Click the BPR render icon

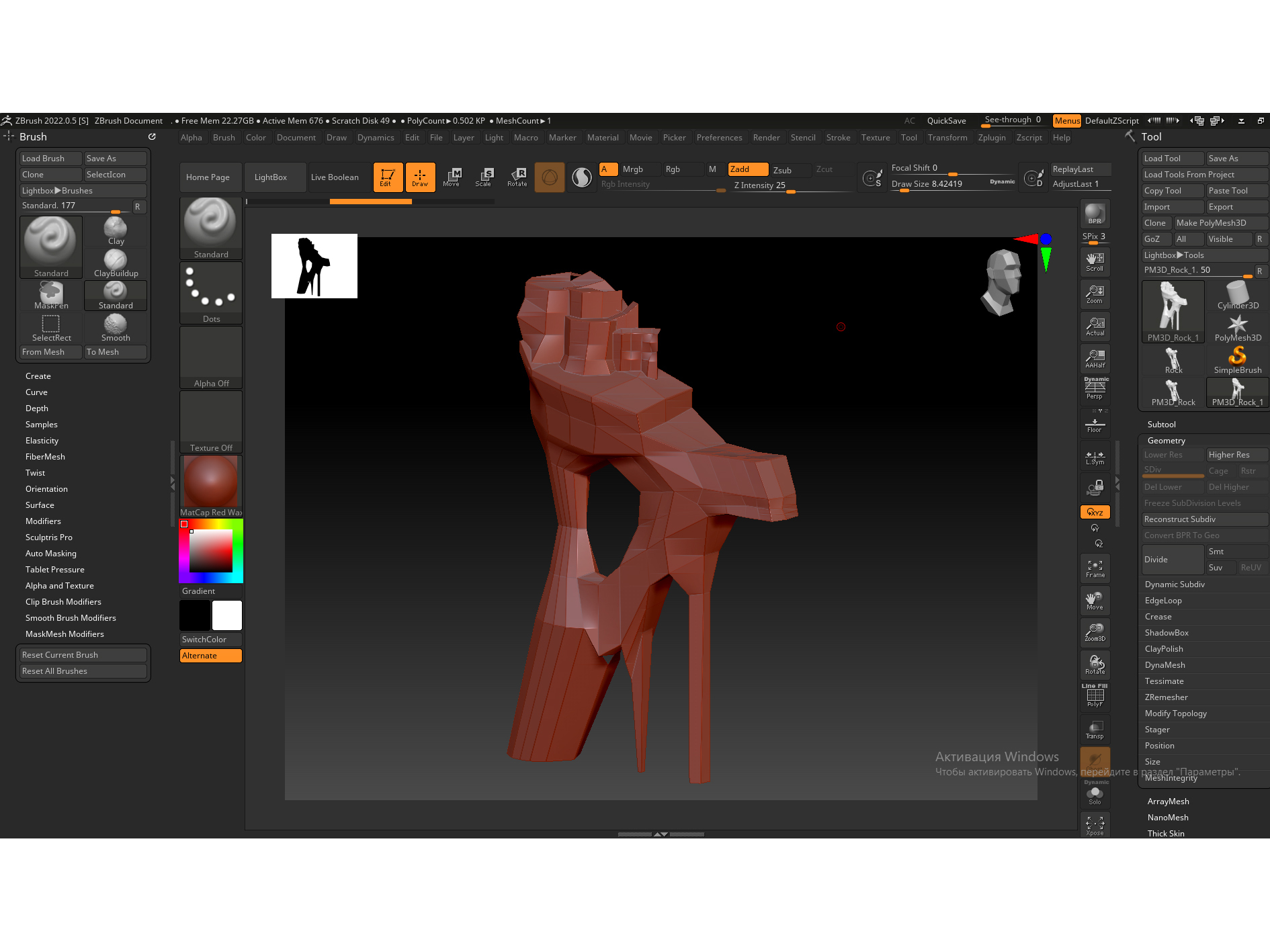click(x=1095, y=214)
